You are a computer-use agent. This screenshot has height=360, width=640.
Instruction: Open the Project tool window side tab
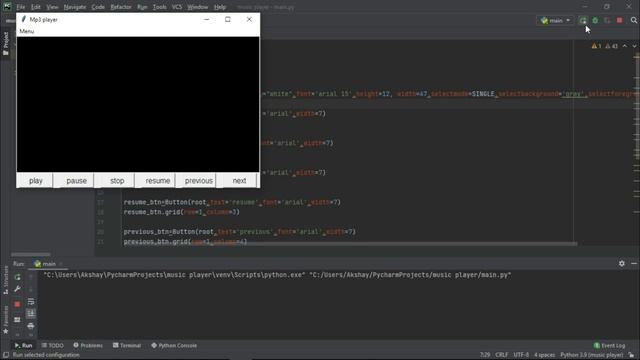(6, 43)
